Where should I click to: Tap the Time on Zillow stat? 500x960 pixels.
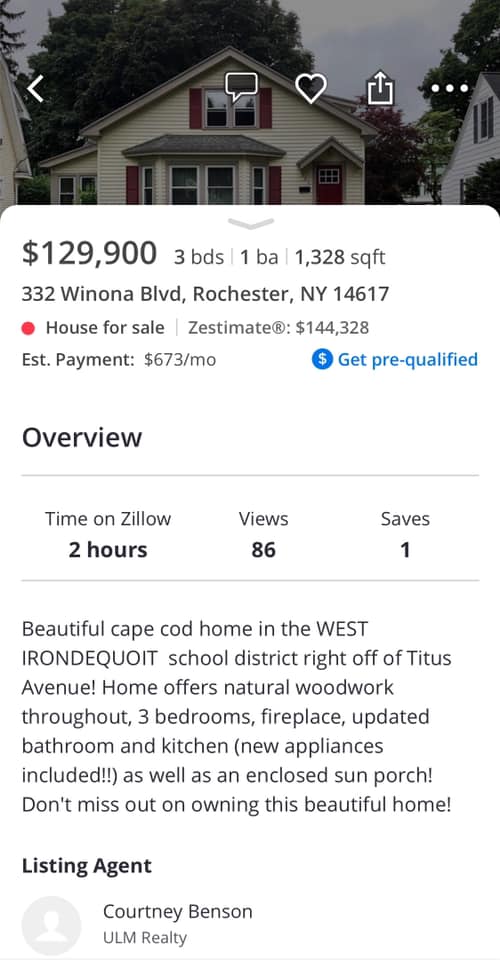coord(108,534)
